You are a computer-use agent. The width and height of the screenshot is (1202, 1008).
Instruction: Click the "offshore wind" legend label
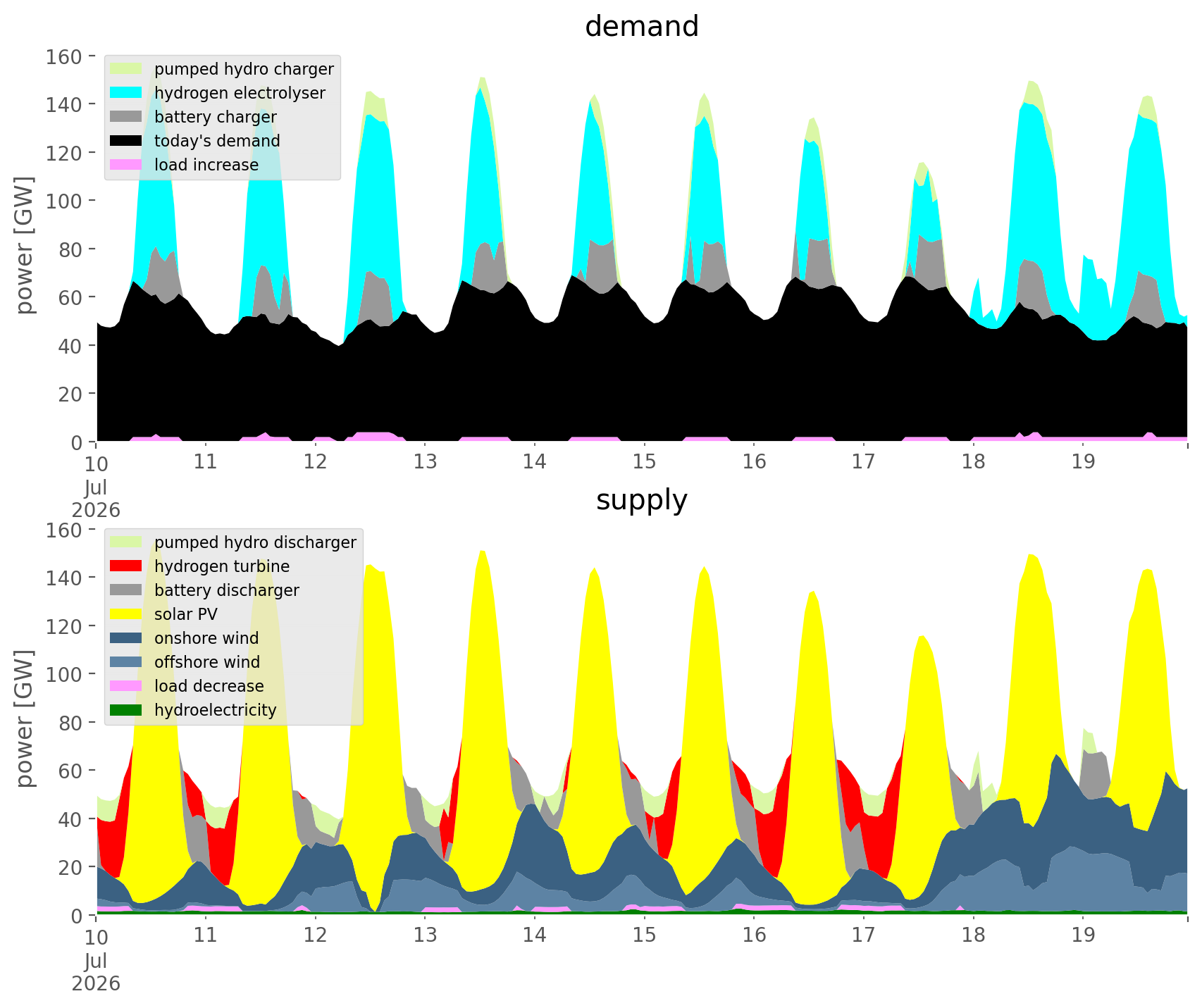pyautogui.click(x=207, y=662)
